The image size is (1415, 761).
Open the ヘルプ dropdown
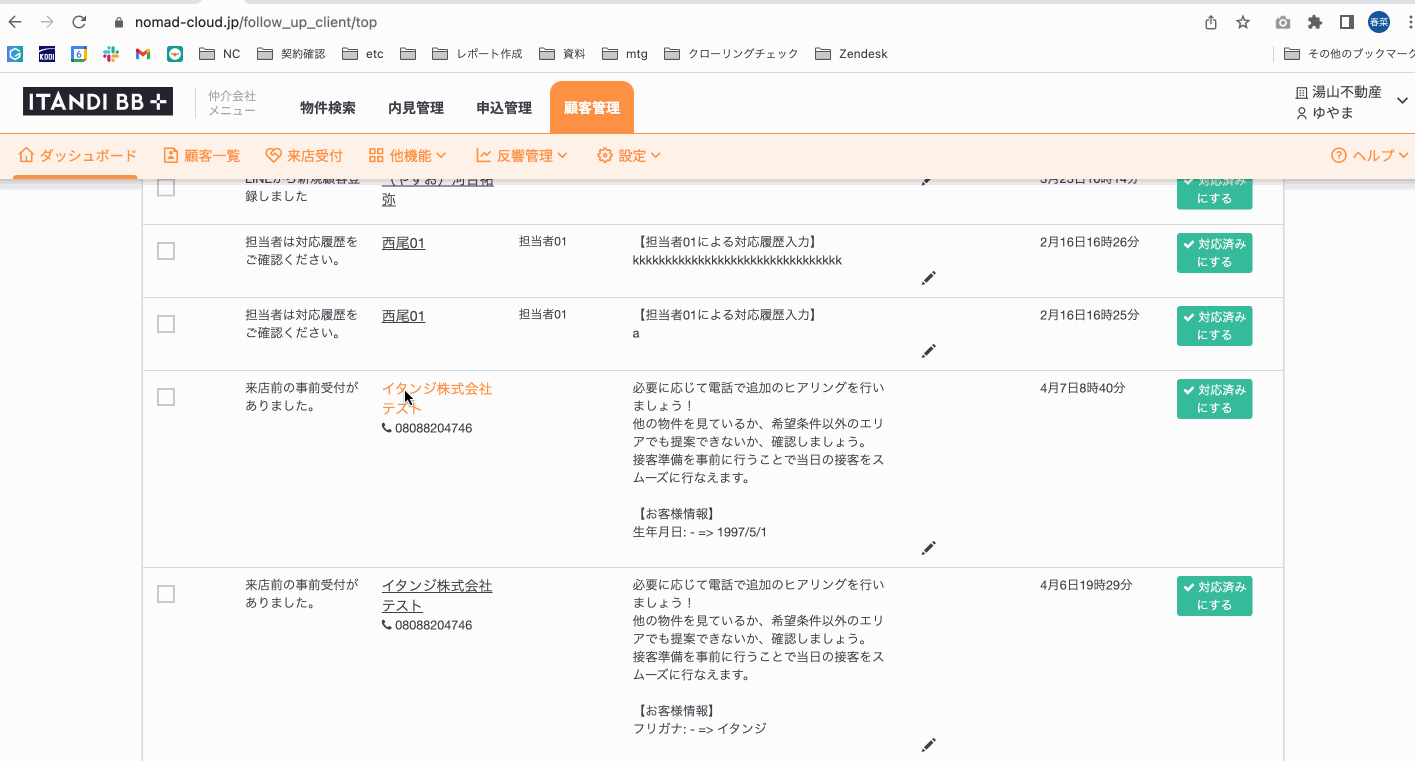click(1370, 156)
